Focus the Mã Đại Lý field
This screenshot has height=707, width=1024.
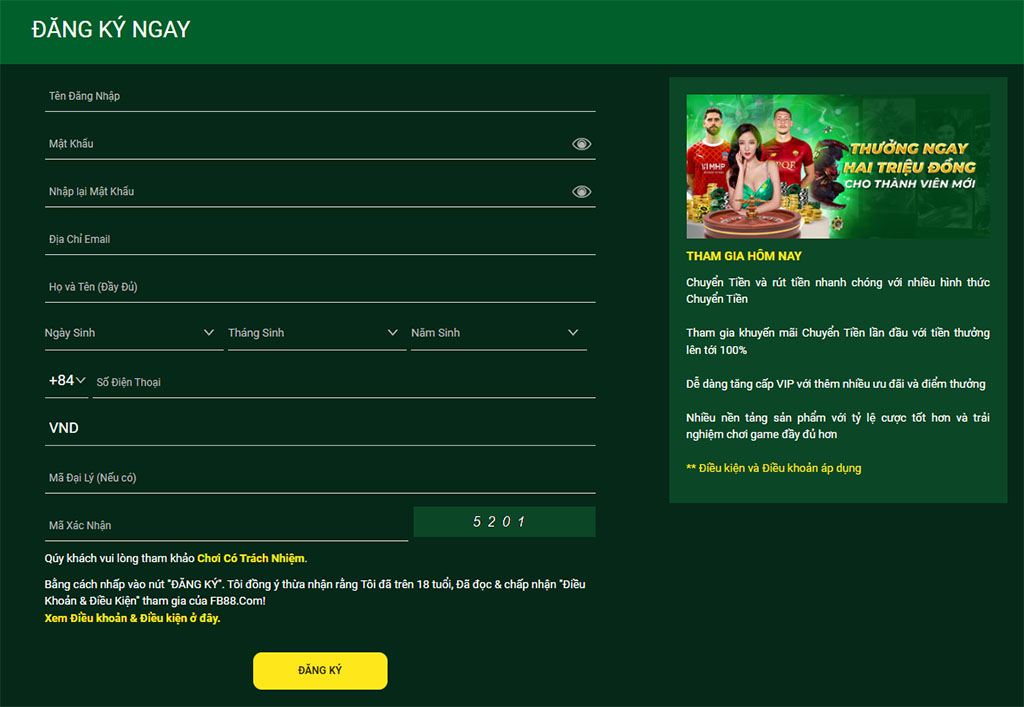click(320, 478)
